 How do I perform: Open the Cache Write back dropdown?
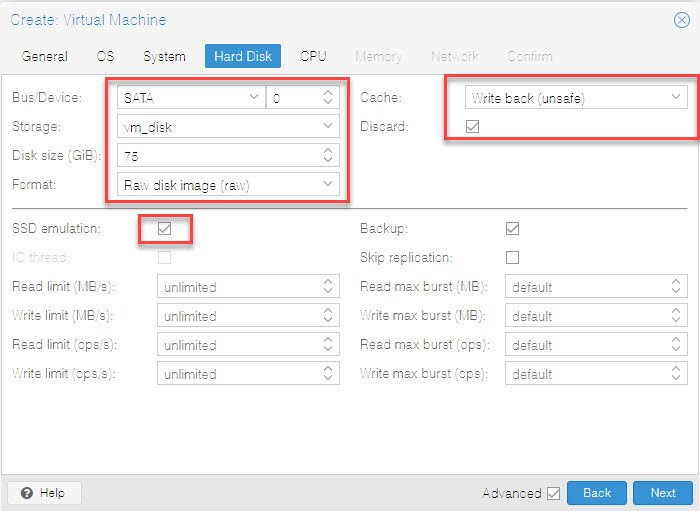coord(576,97)
